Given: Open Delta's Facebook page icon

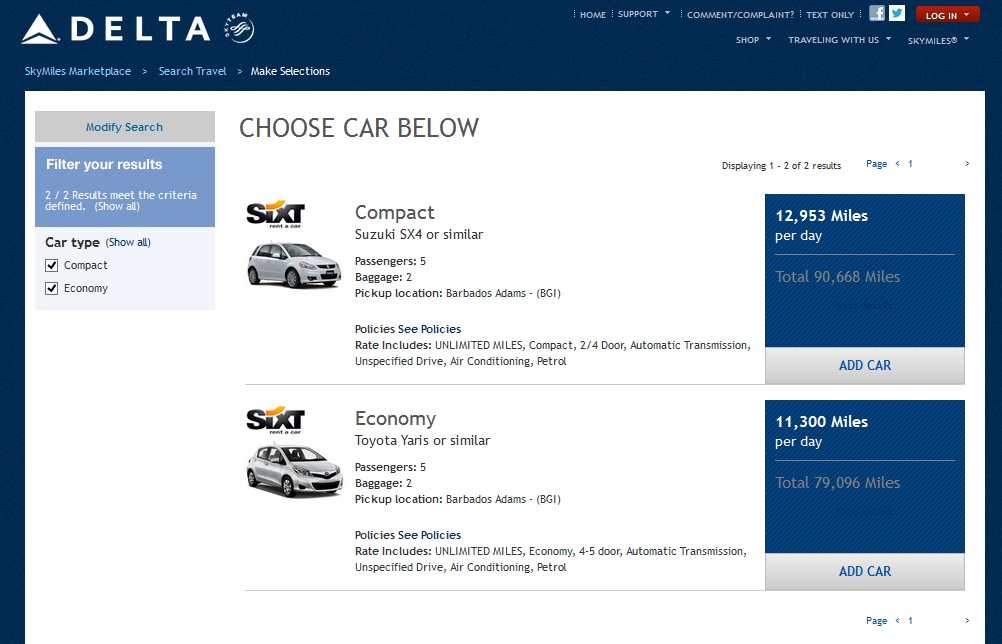Looking at the screenshot, I should [x=877, y=14].
